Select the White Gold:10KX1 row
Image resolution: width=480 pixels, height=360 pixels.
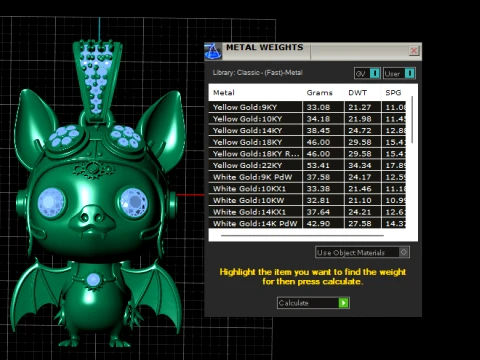307,189
